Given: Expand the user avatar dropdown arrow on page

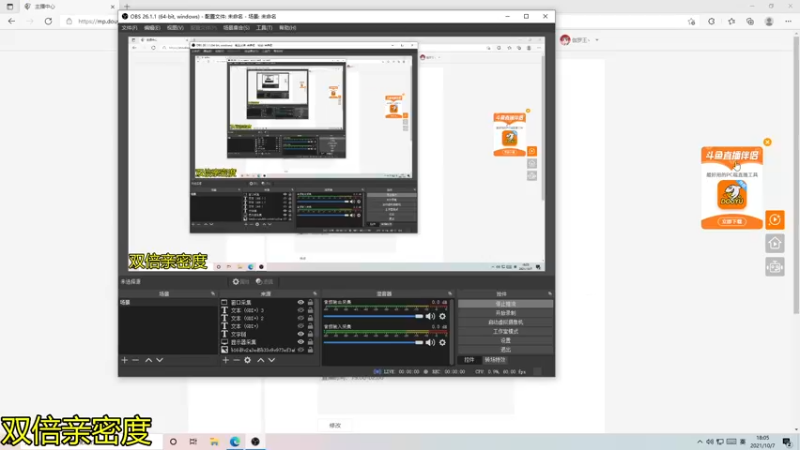Looking at the screenshot, I should pyautogui.click(x=597, y=40).
